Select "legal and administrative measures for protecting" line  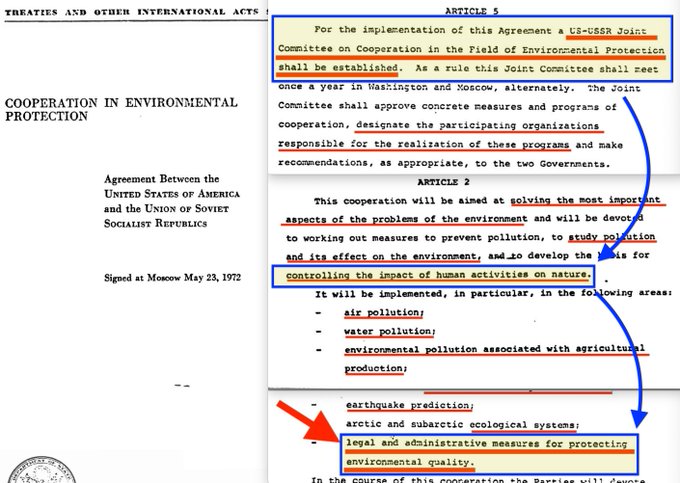click(487, 443)
